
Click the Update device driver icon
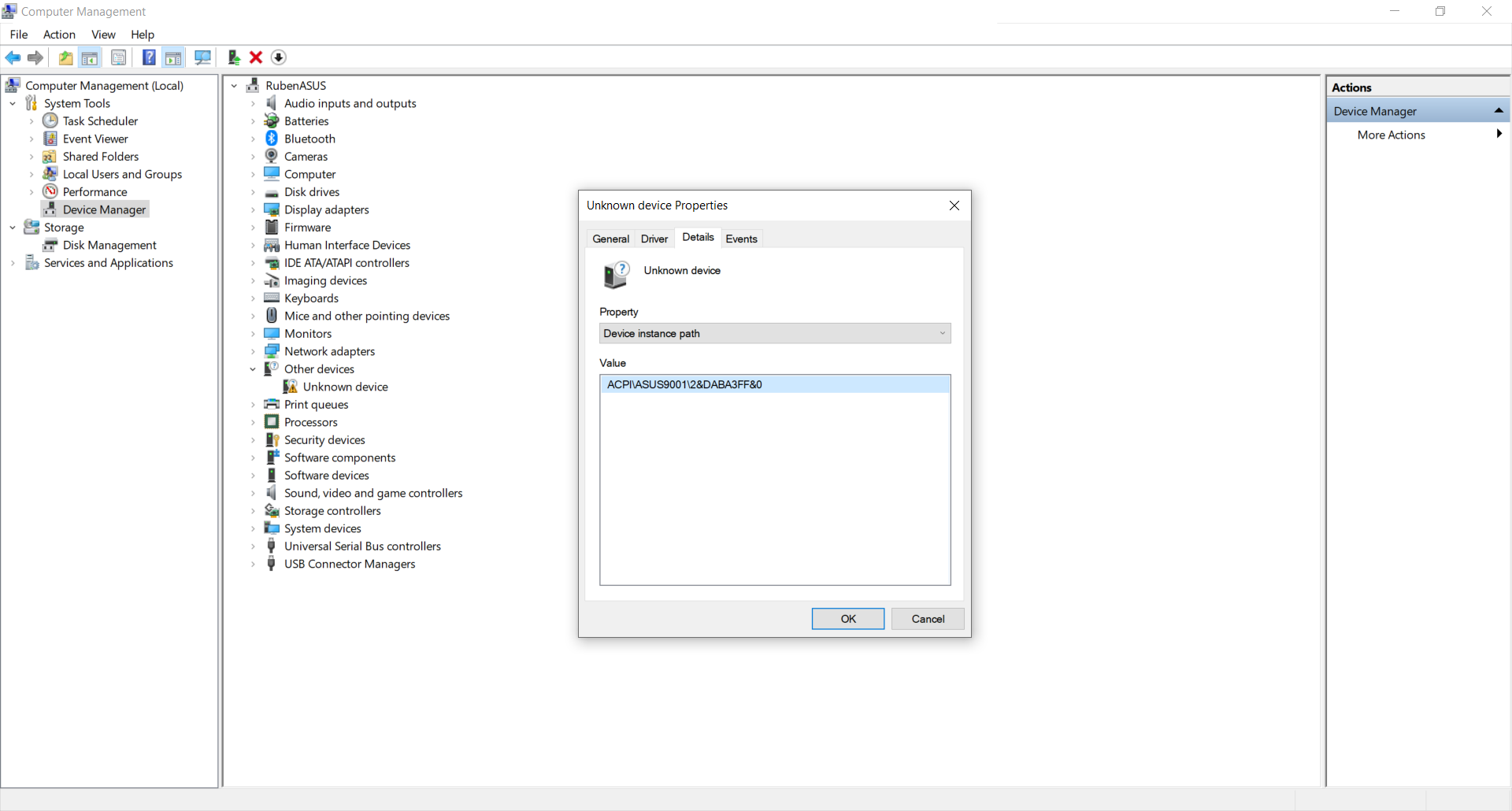234,57
